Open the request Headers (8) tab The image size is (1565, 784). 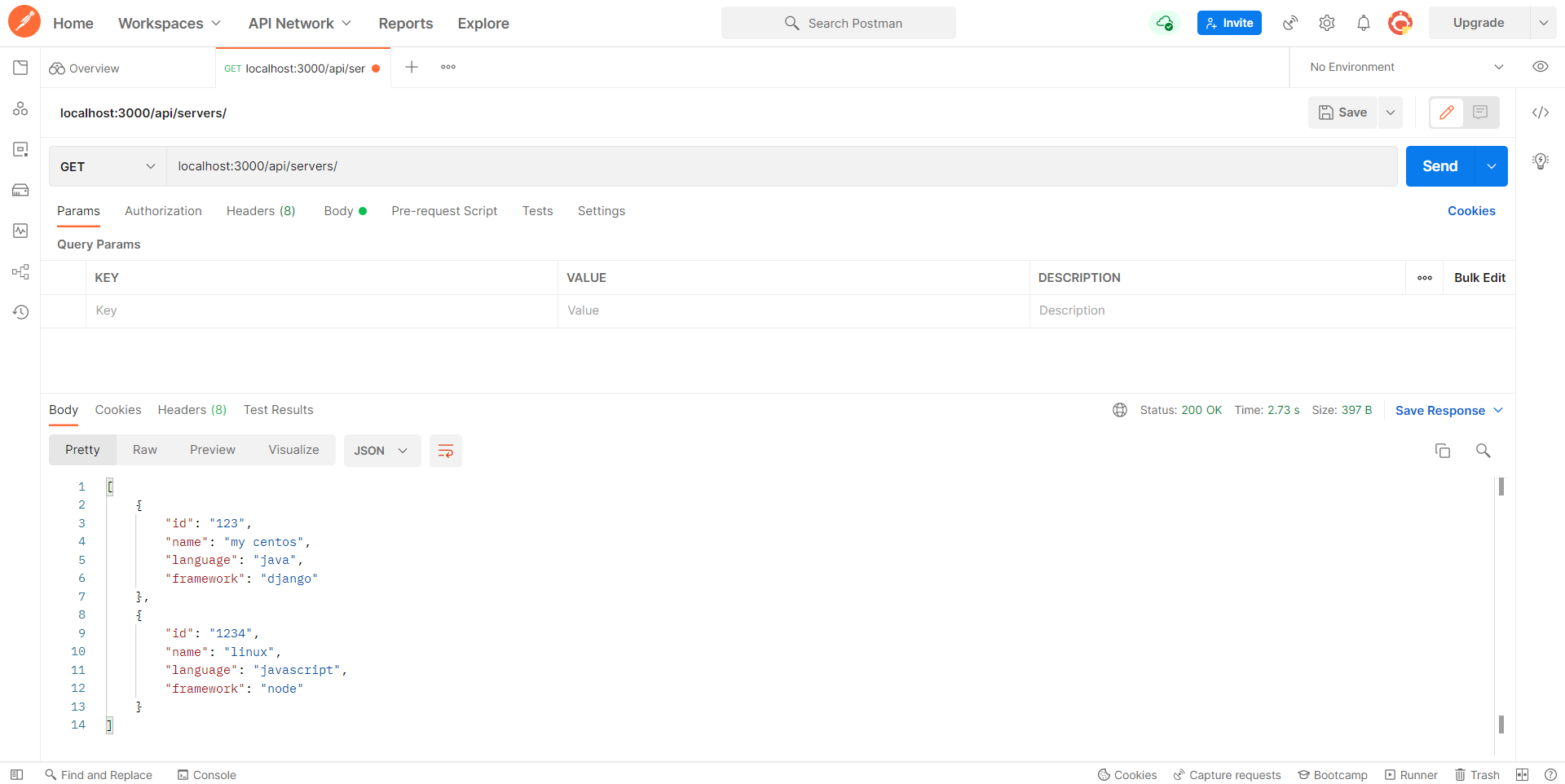[x=261, y=211]
